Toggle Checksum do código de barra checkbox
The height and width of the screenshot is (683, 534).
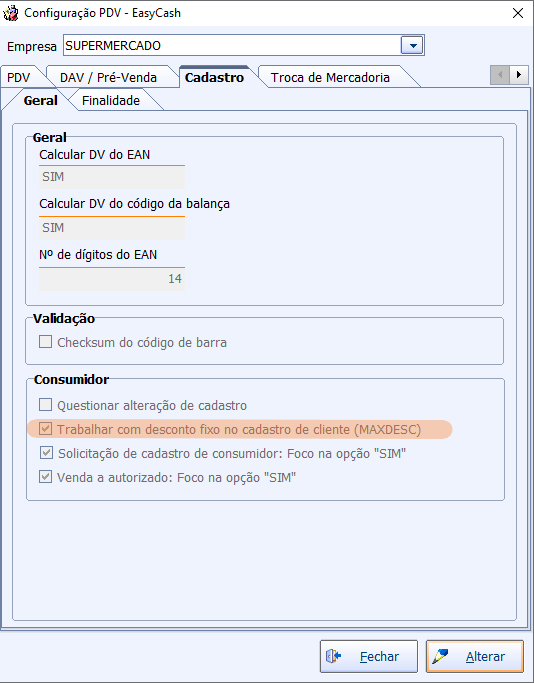pos(45,342)
